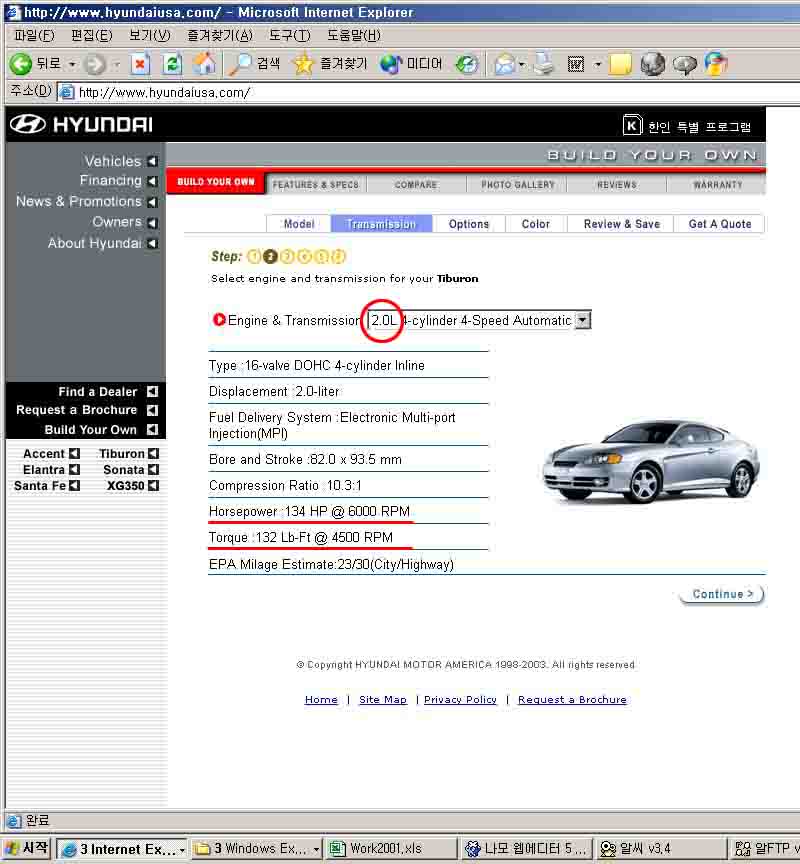Open the Back button history dropdown arrow
The width and height of the screenshot is (800, 864).
tap(72, 64)
